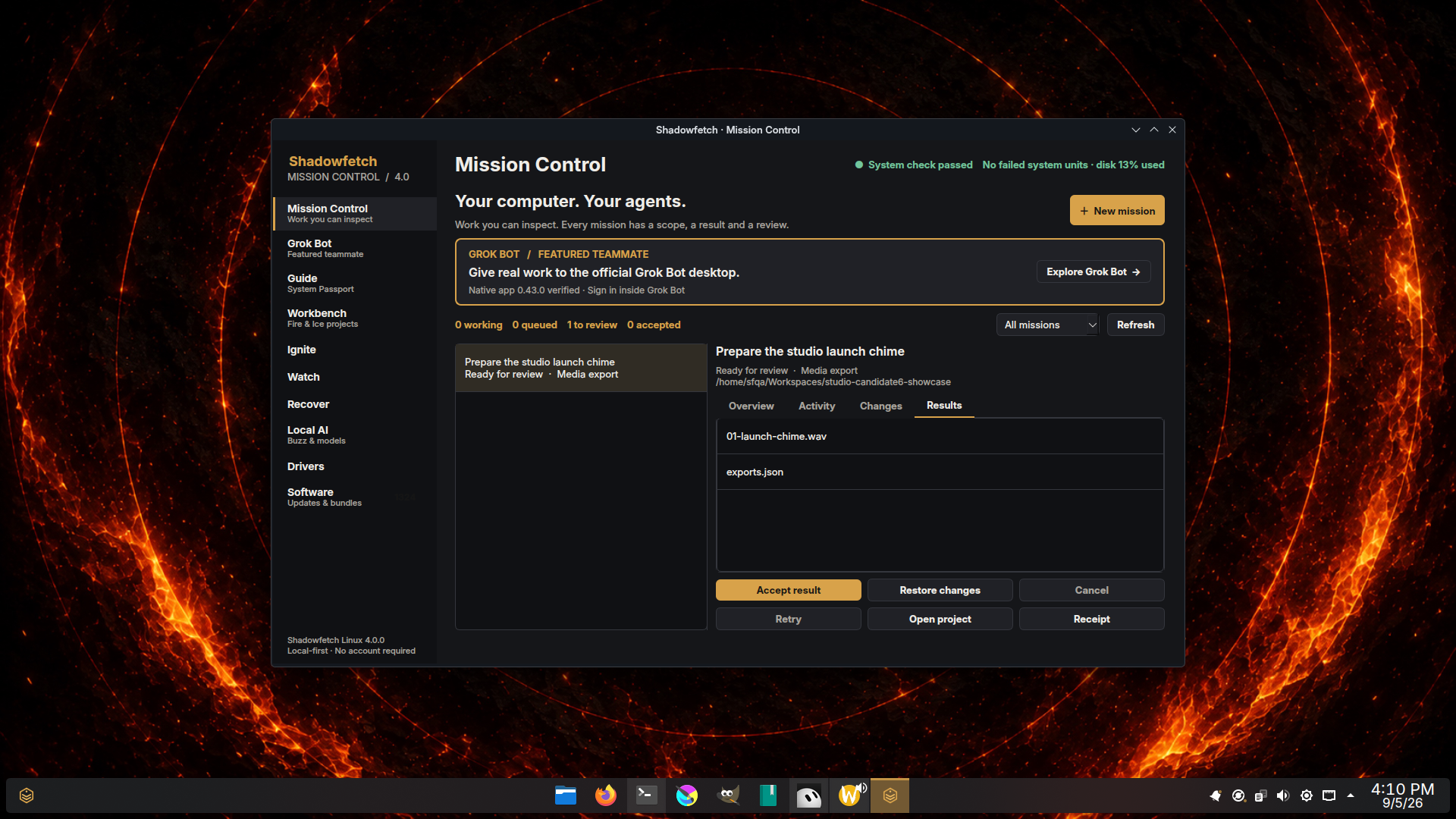
Task: Open Mission Control in the sidebar
Action: click(355, 214)
